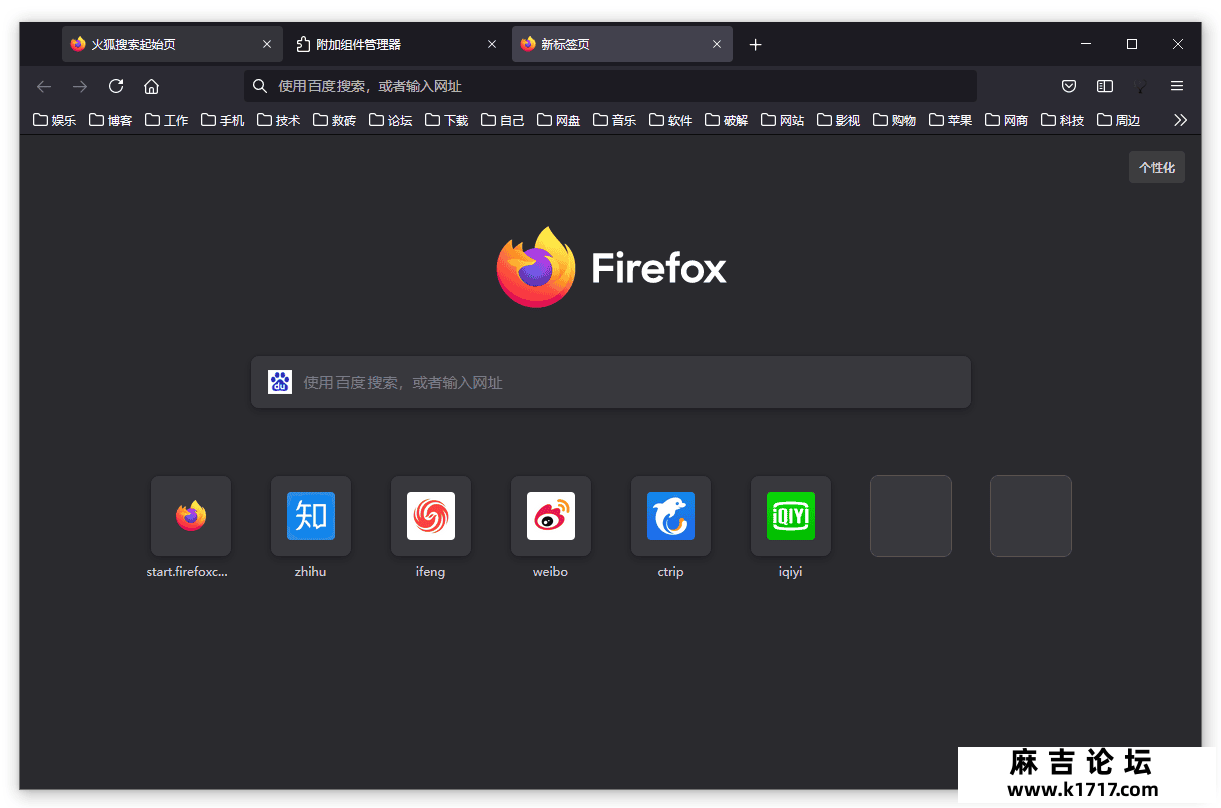The image size is (1221, 808).
Task: Open the 音乐 bookmark folder
Action: tap(614, 120)
